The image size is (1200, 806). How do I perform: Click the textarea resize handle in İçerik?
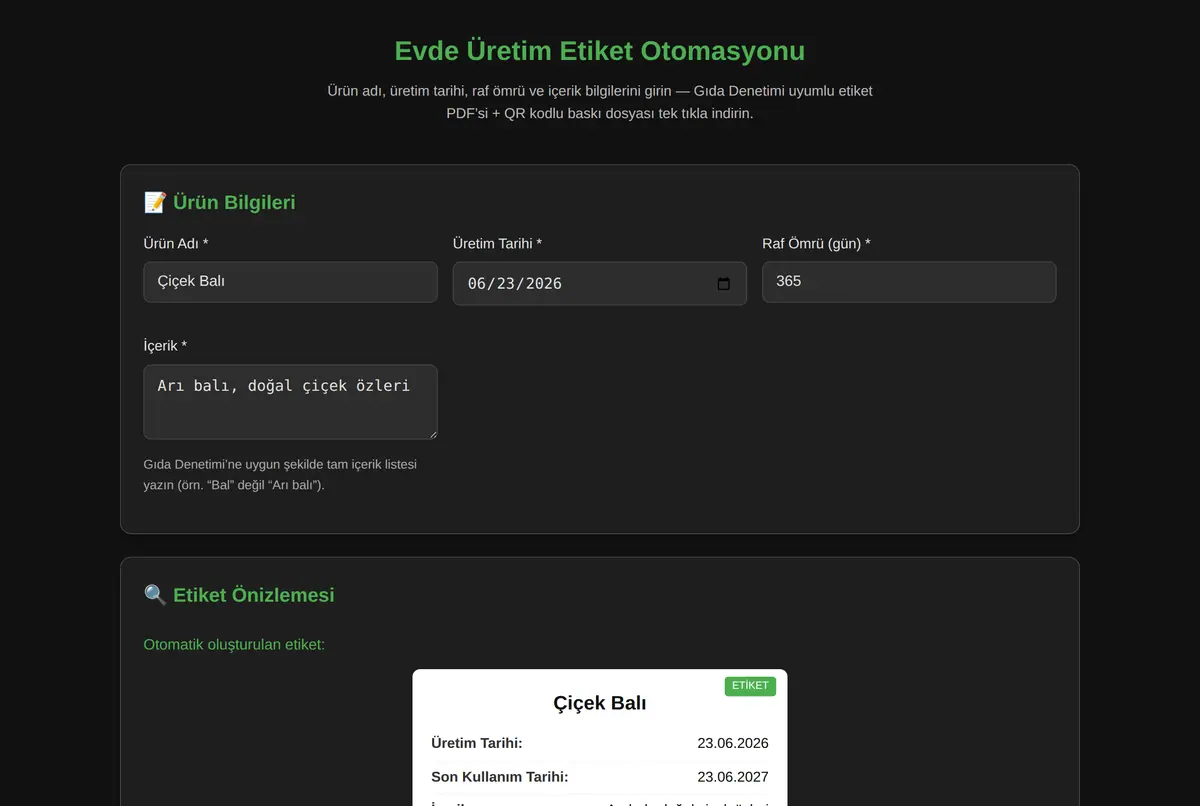pyautogui.click(x=431, y=433)
